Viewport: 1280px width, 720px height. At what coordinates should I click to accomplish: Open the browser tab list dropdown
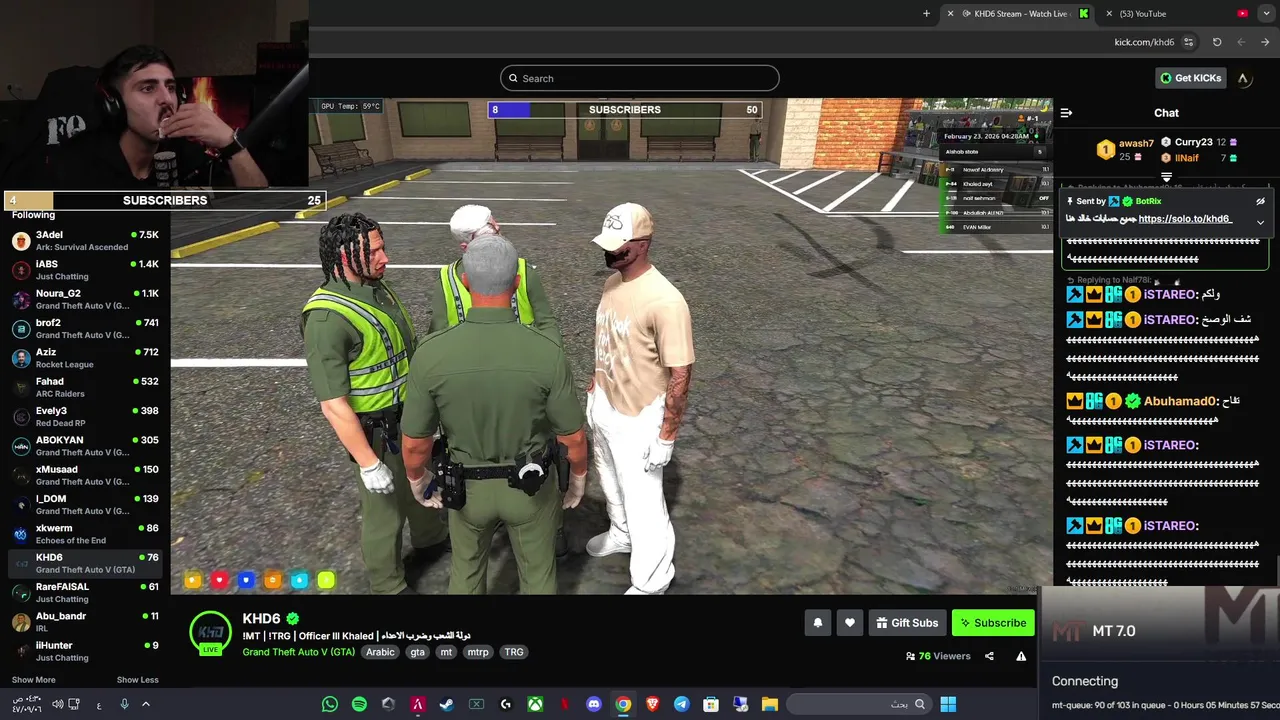click(1266, 14)
